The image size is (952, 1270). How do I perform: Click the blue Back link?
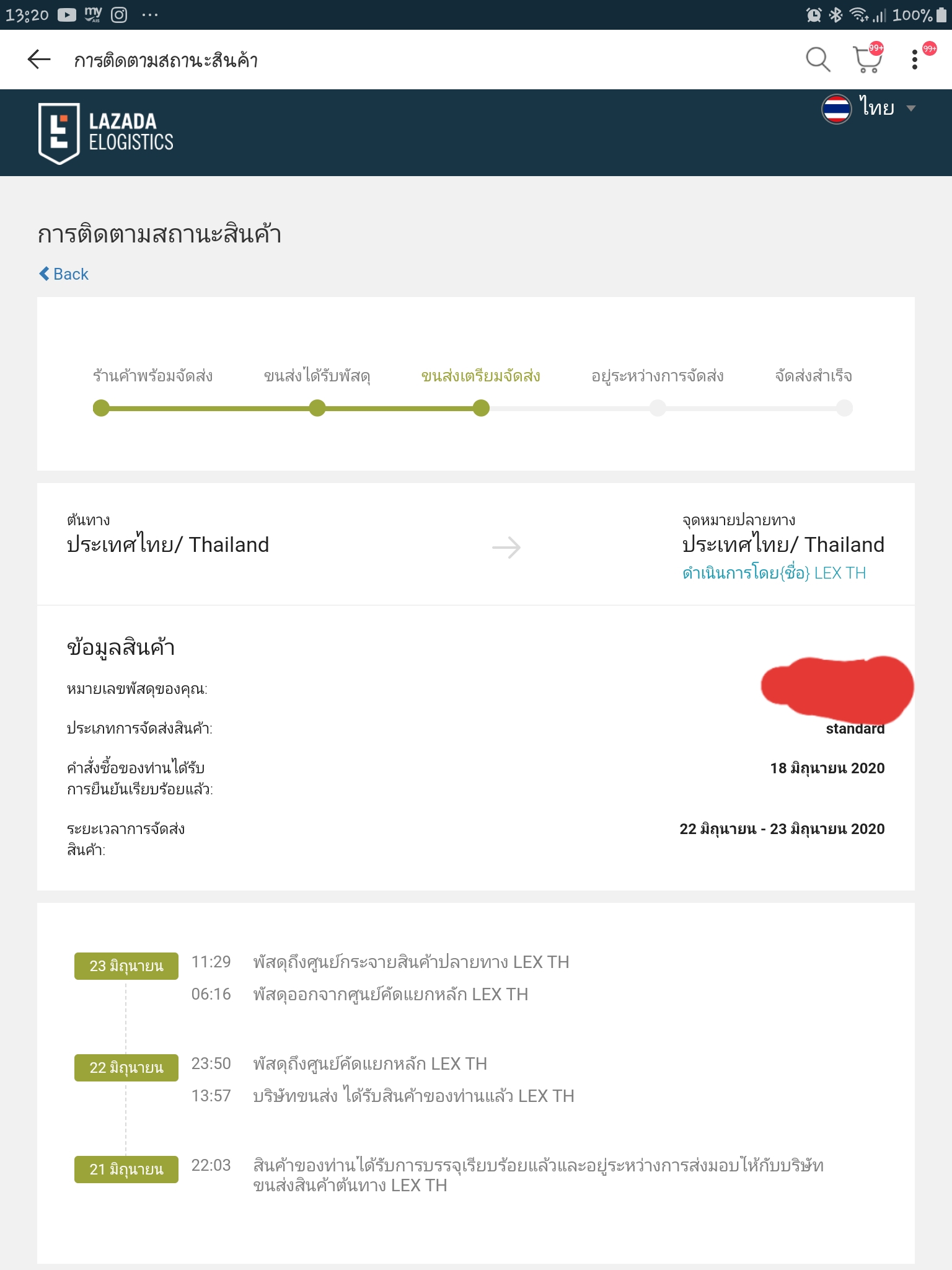click(63, 274)
